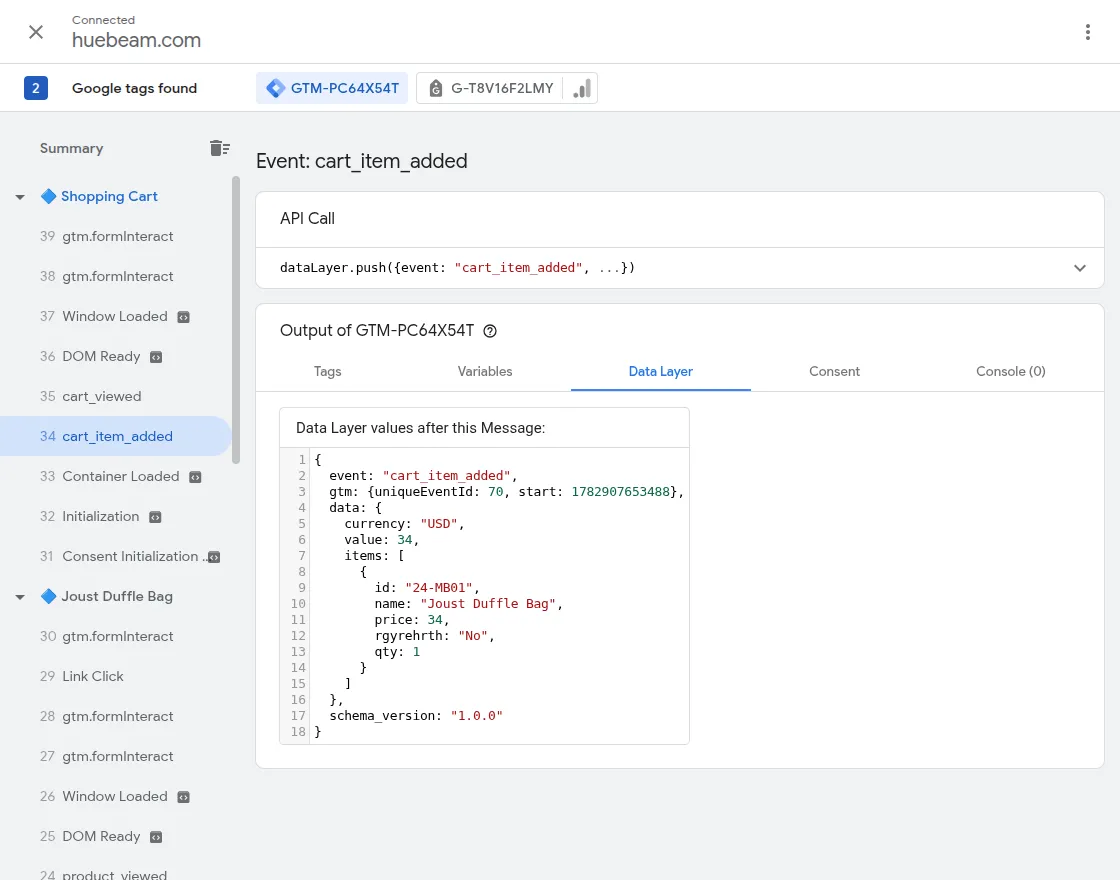Open event 33 Container Loaded

tap(116, 476)
